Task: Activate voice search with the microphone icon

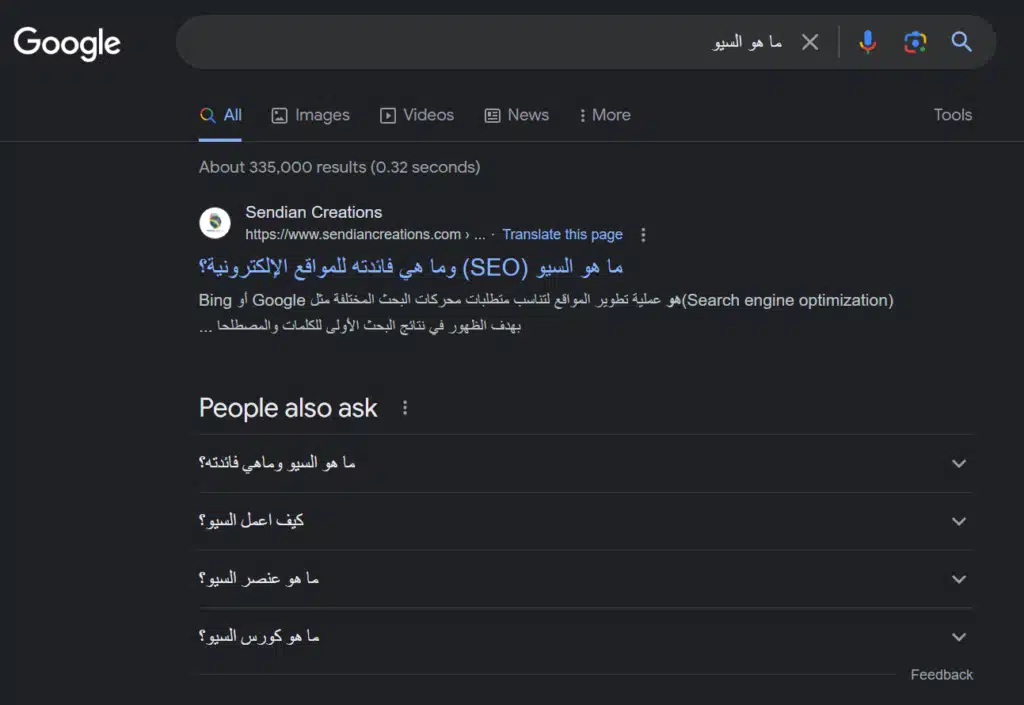Action: click(866, 42)
